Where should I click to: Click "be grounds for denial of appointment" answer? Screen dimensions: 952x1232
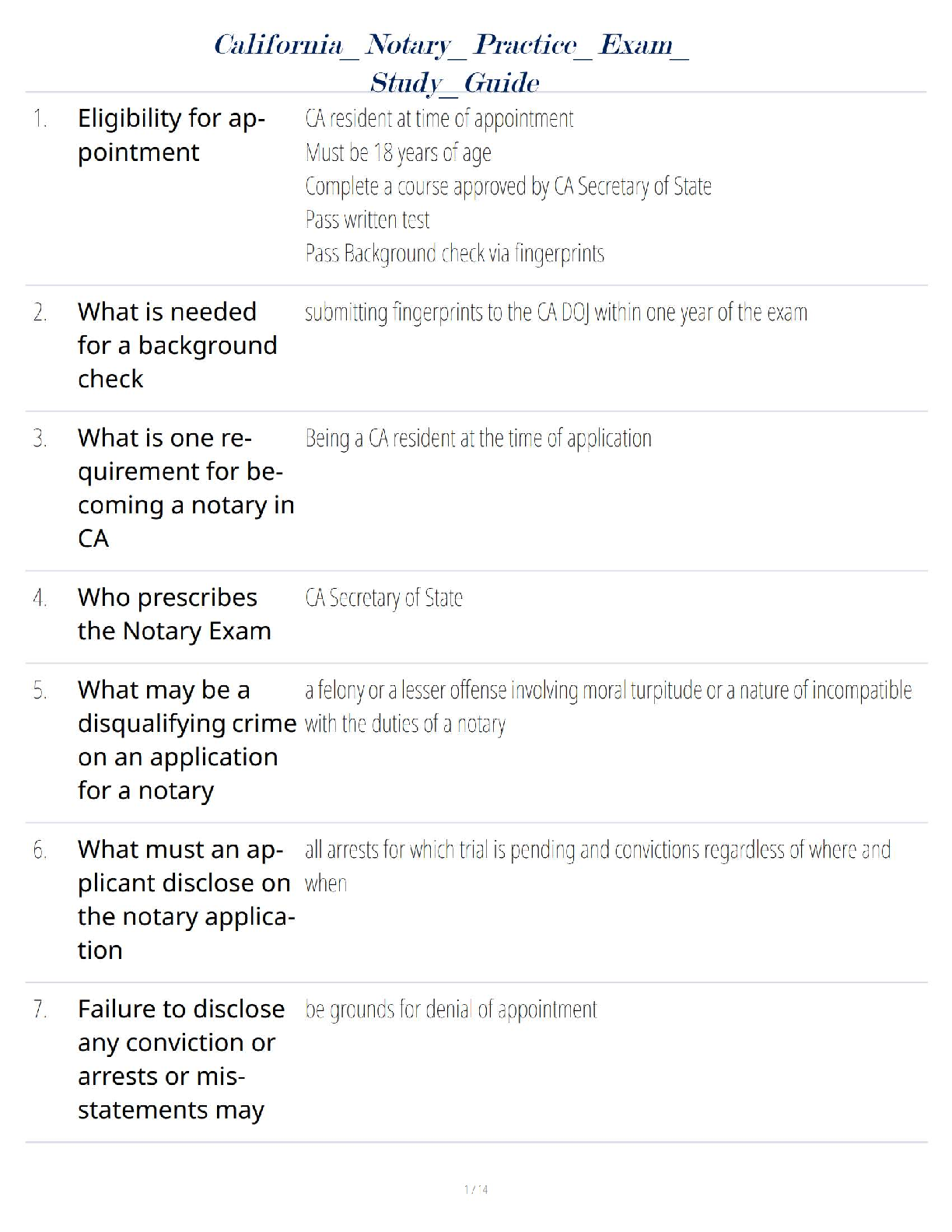[x=450, y=1010]
